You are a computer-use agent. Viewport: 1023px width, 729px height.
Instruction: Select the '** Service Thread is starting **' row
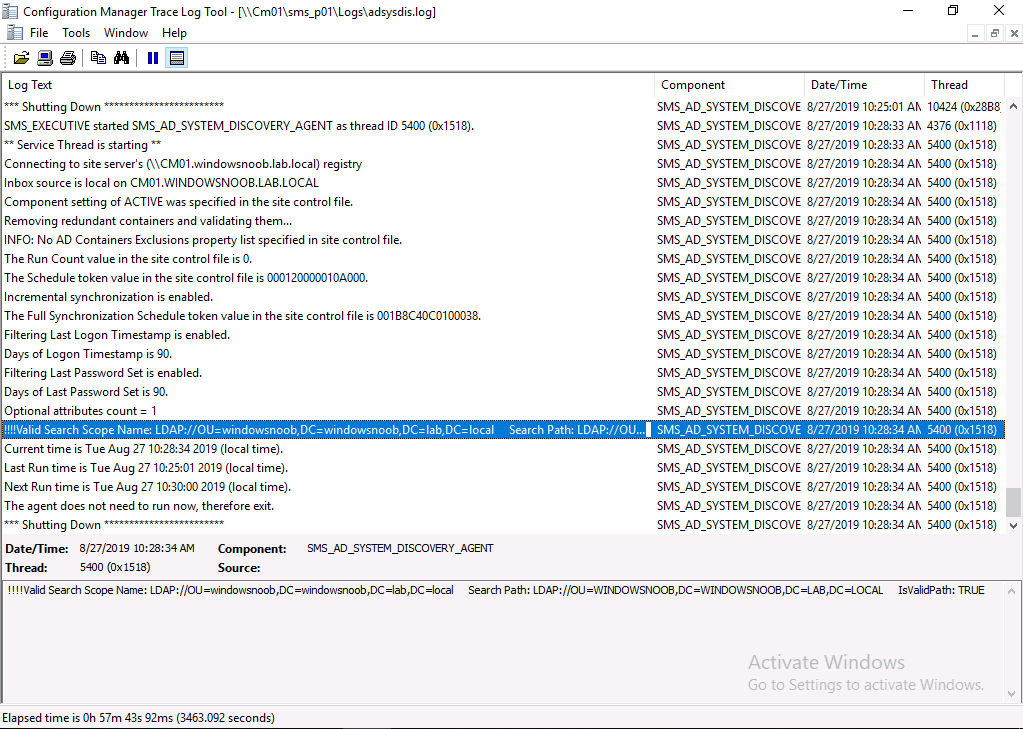tap(503, 145)
